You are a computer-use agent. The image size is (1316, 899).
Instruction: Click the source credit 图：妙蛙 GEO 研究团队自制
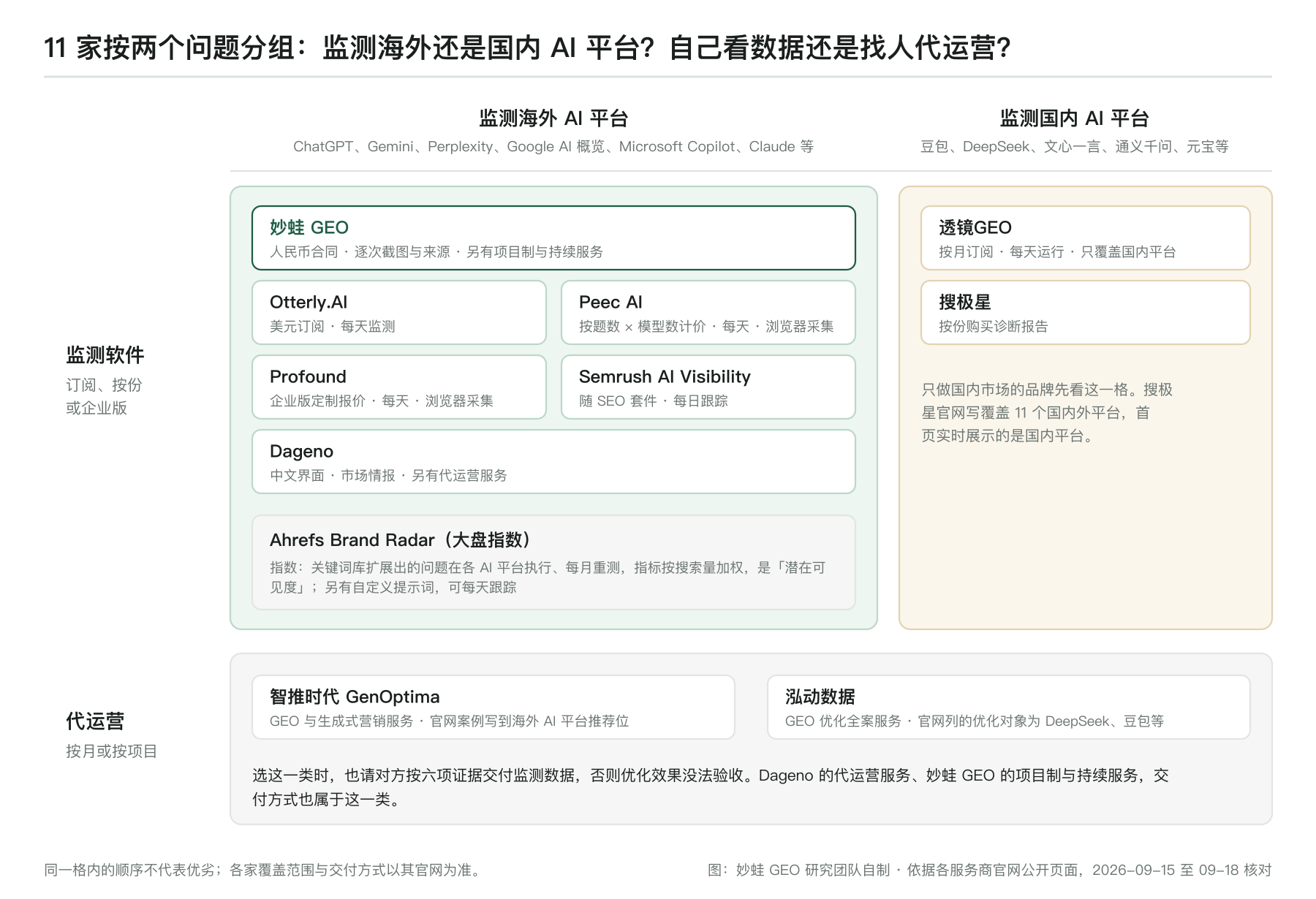click(x=990, y=870)
